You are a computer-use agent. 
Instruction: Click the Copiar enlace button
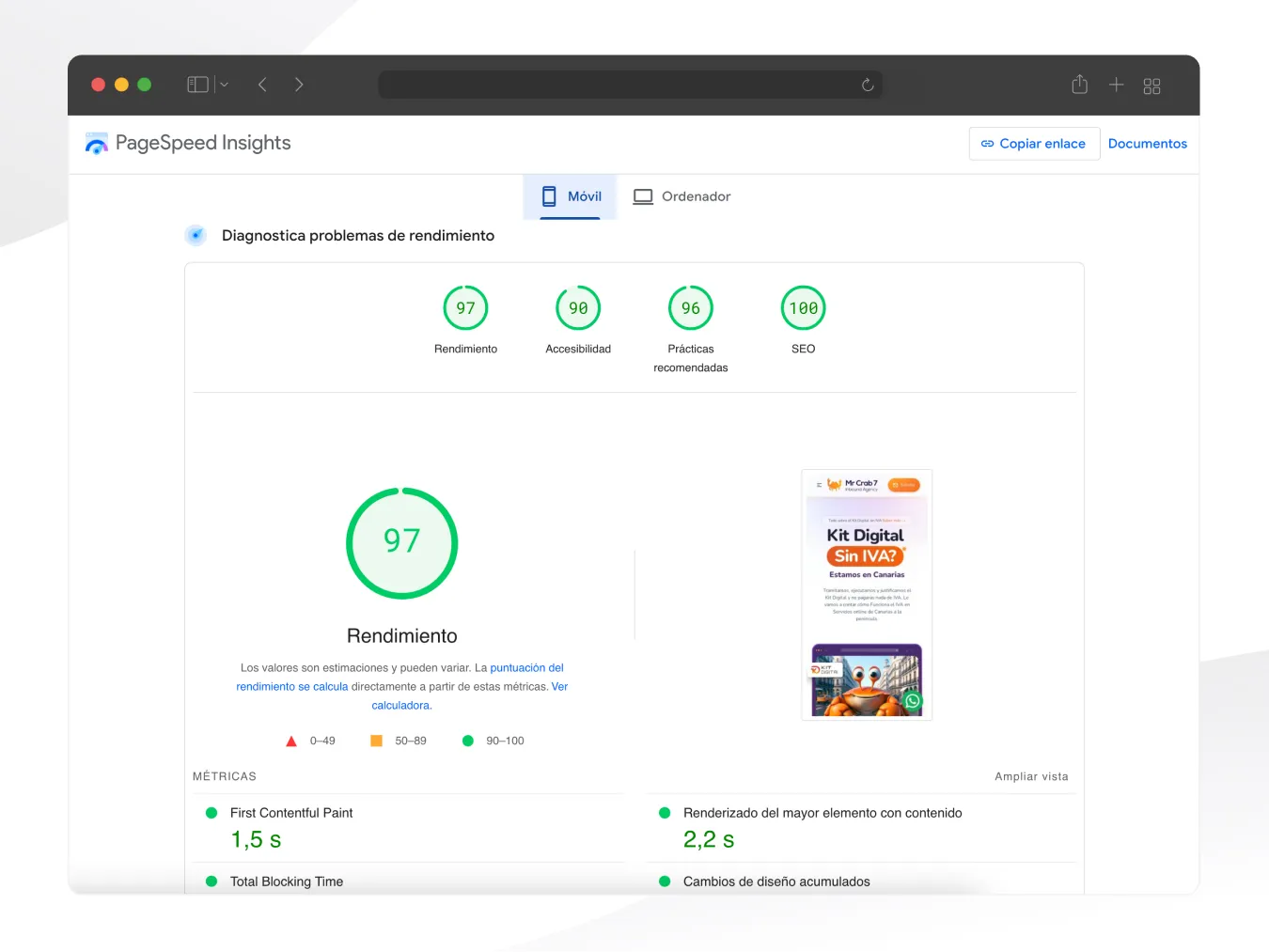point(1034,143)
